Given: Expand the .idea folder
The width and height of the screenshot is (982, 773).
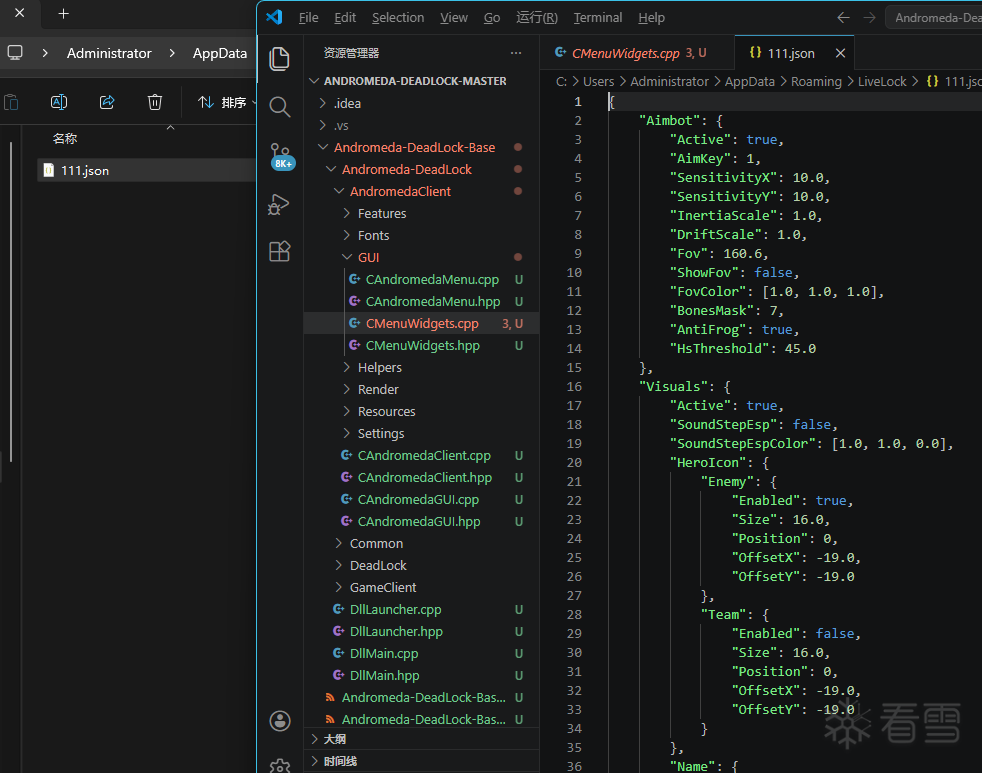Looking at the screenshot, I should 421,103.
